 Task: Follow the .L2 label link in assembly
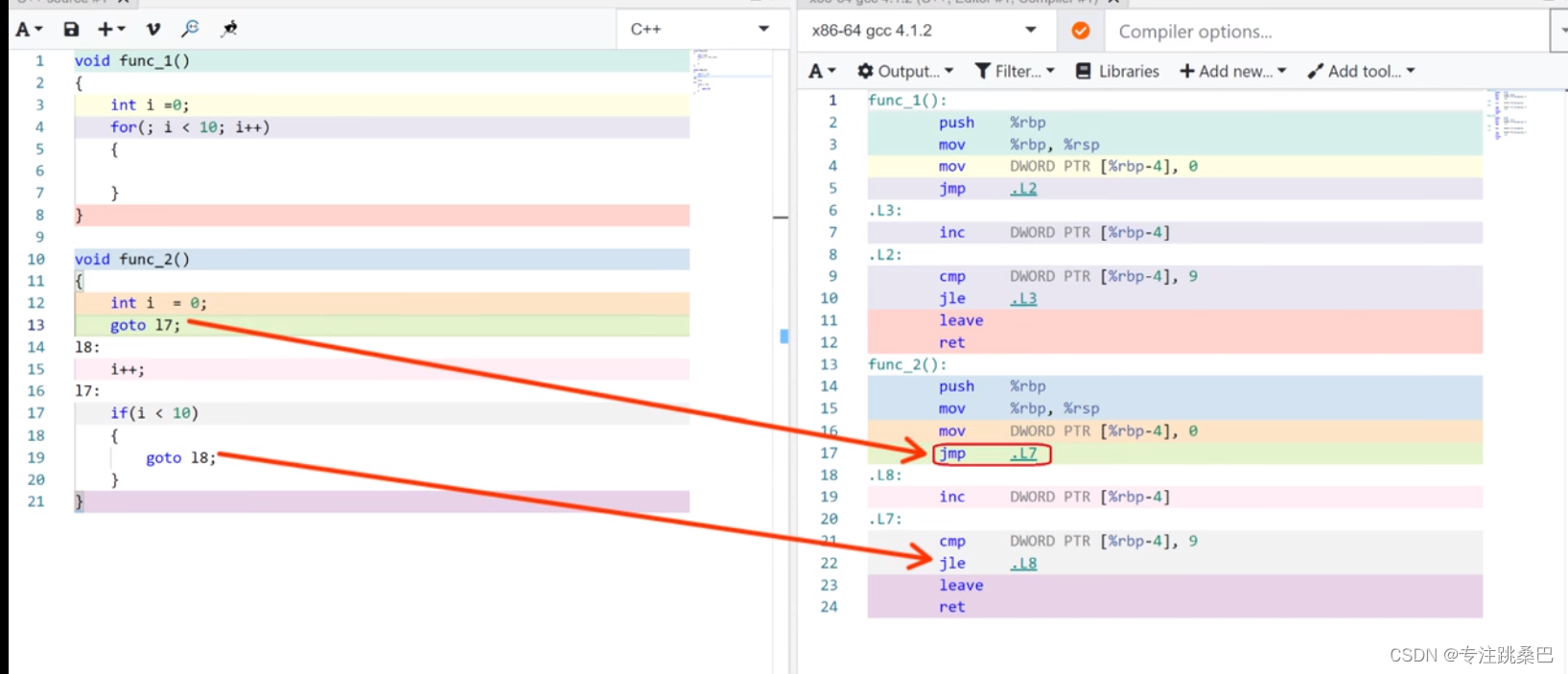tap(1023, 189)
